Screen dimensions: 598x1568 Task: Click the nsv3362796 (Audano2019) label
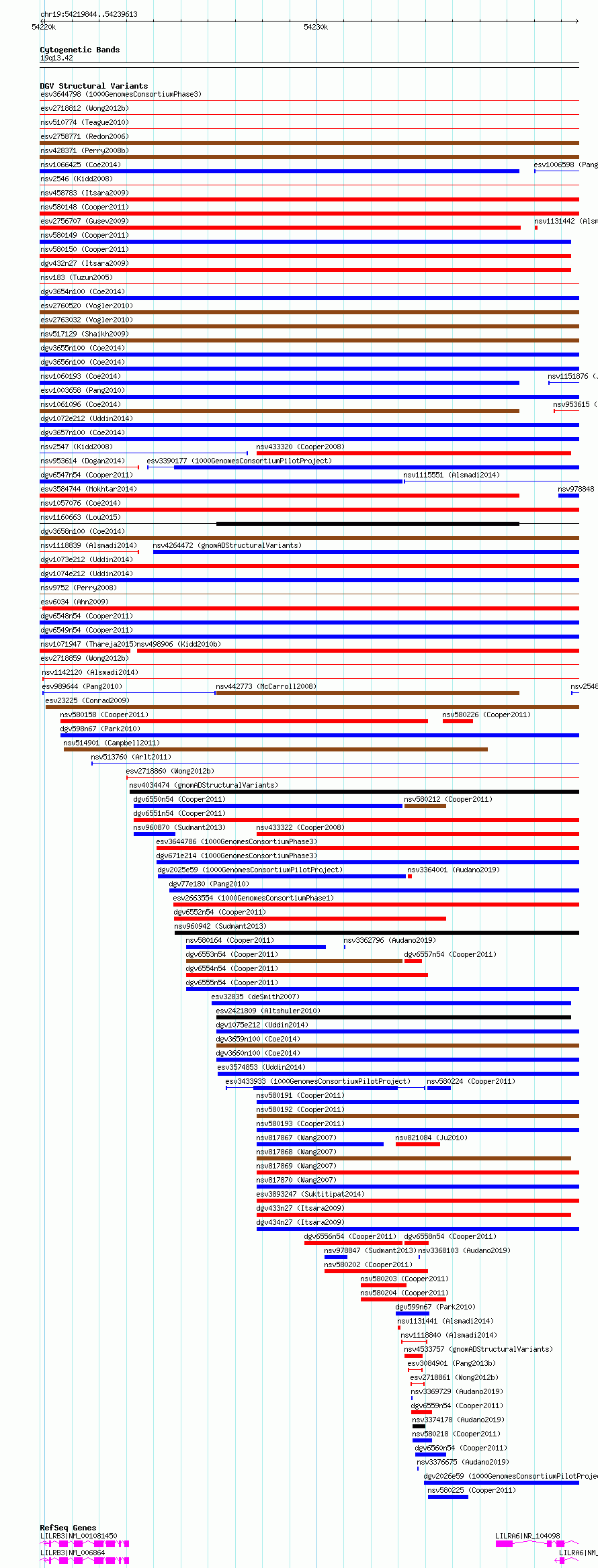pos(390,940)
